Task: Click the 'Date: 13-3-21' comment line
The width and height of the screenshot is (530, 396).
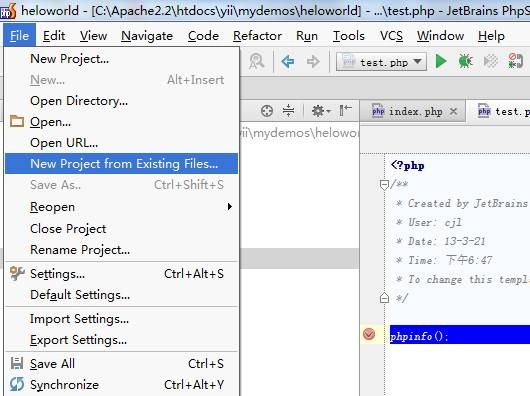Action: [x=440, y=241]
